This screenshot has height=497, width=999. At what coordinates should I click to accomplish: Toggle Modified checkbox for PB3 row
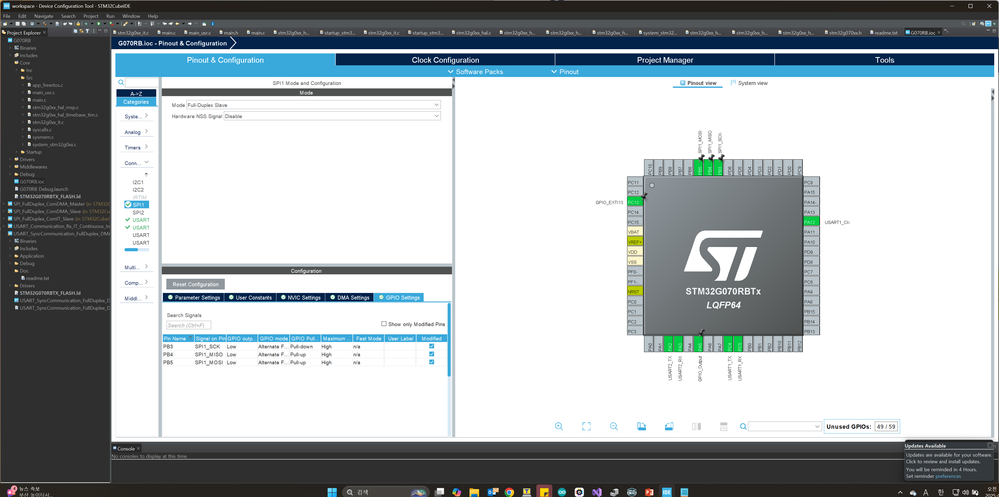432,346
